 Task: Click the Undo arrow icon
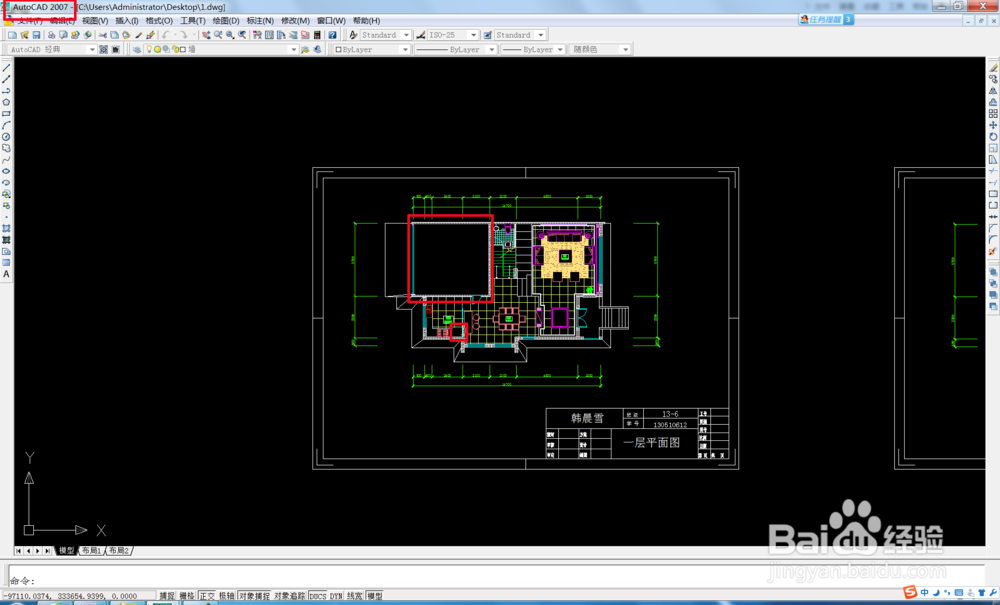(166, 35)
